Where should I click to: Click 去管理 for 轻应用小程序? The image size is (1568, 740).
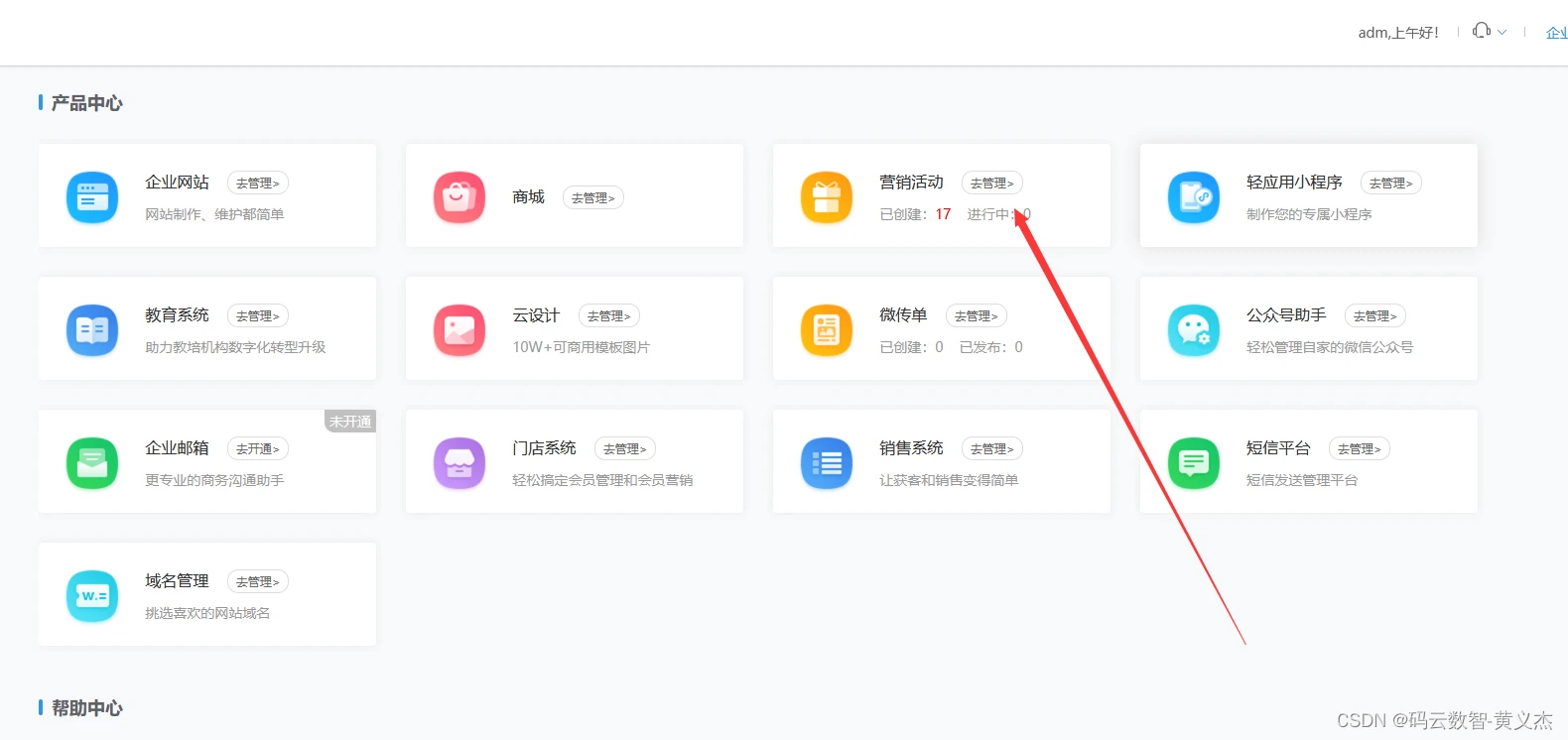click(1391, 184)
